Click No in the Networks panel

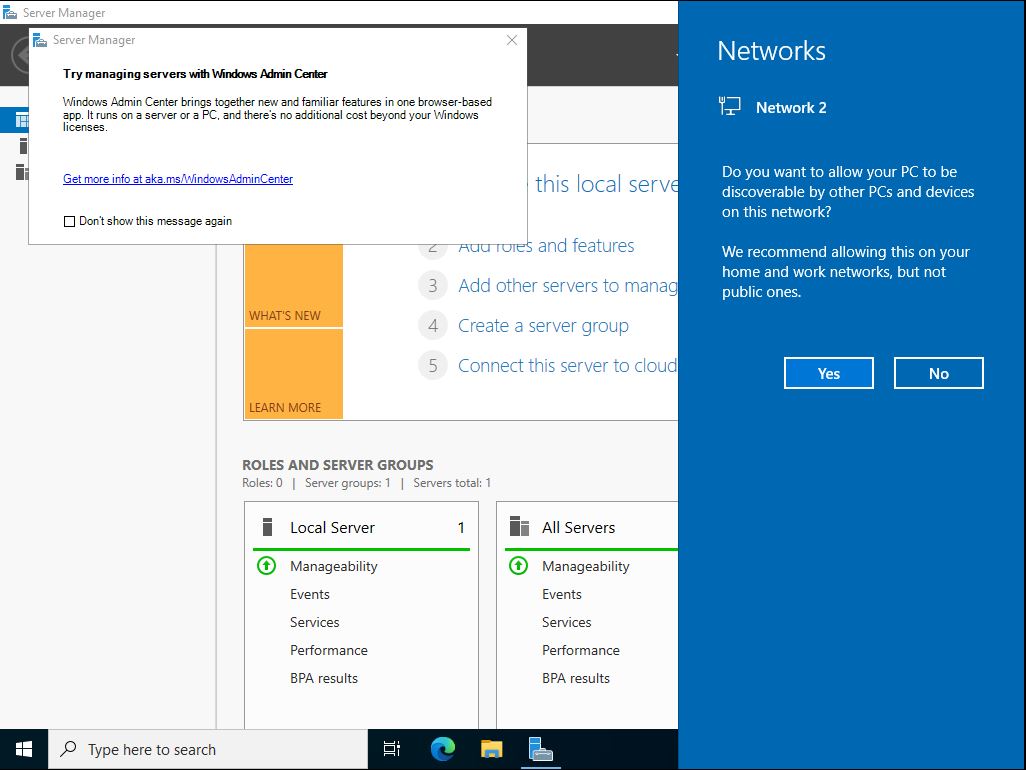tap(938, 373)
